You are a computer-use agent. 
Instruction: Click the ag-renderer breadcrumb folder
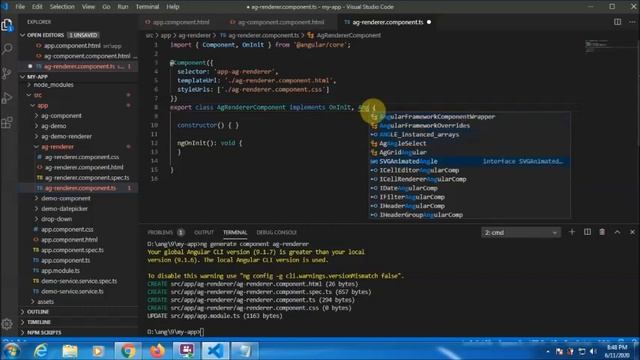coord(194,36)
